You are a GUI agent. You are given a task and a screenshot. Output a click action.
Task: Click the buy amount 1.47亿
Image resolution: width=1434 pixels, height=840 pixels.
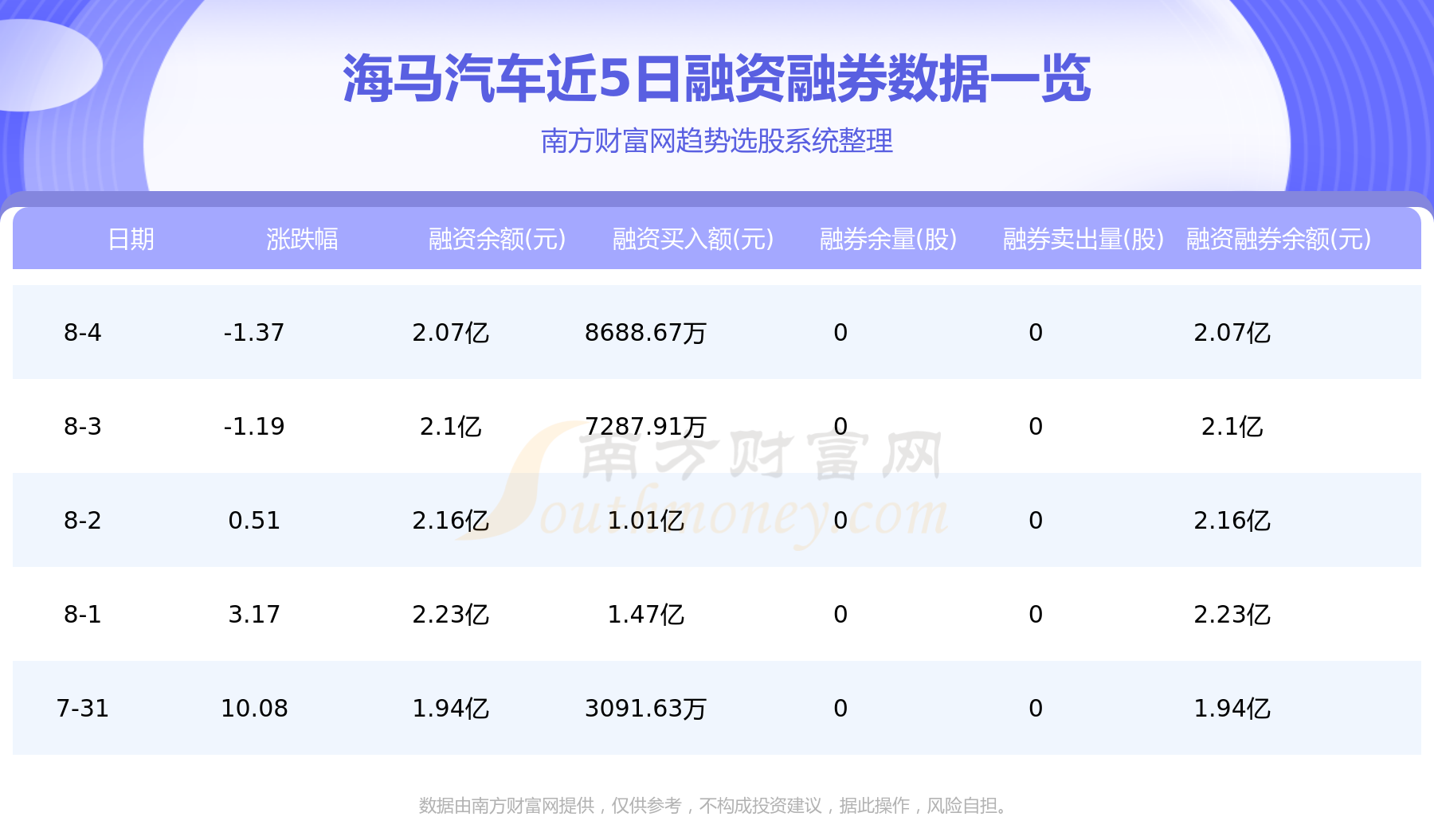645,614
